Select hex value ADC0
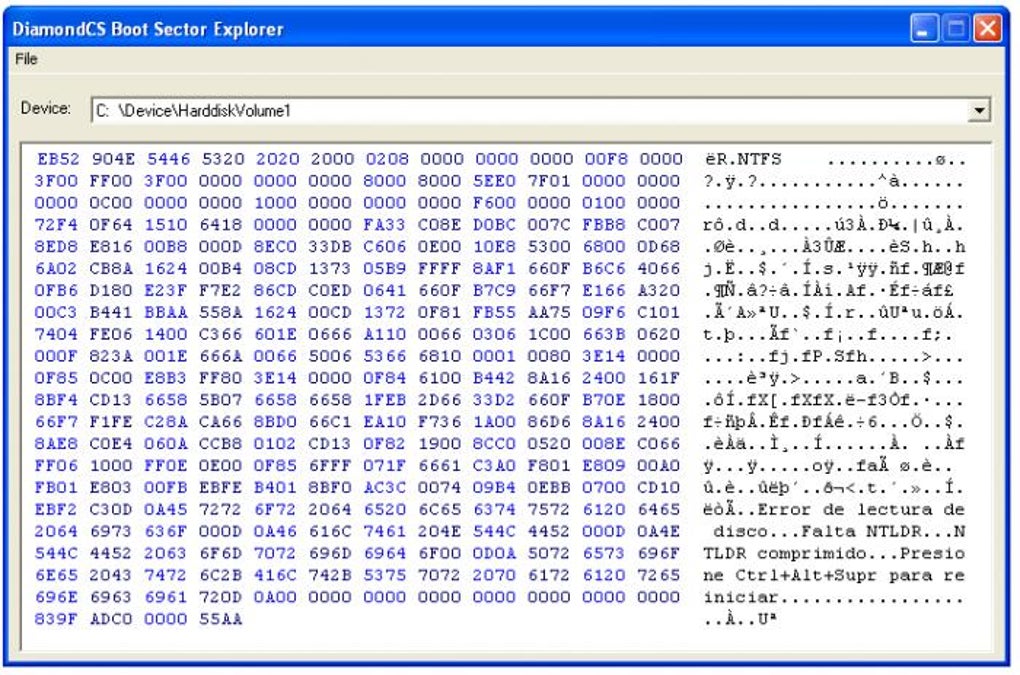 (113, 619)
